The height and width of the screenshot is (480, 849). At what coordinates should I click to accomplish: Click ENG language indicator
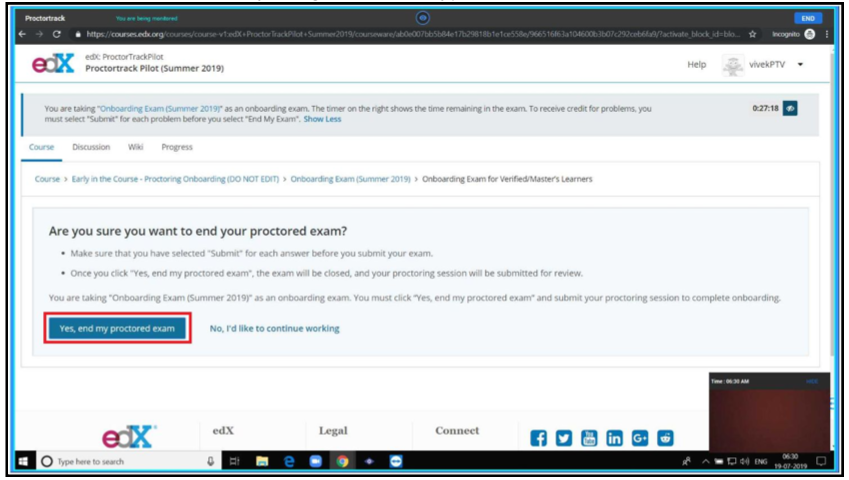click(x=761, y=462)
